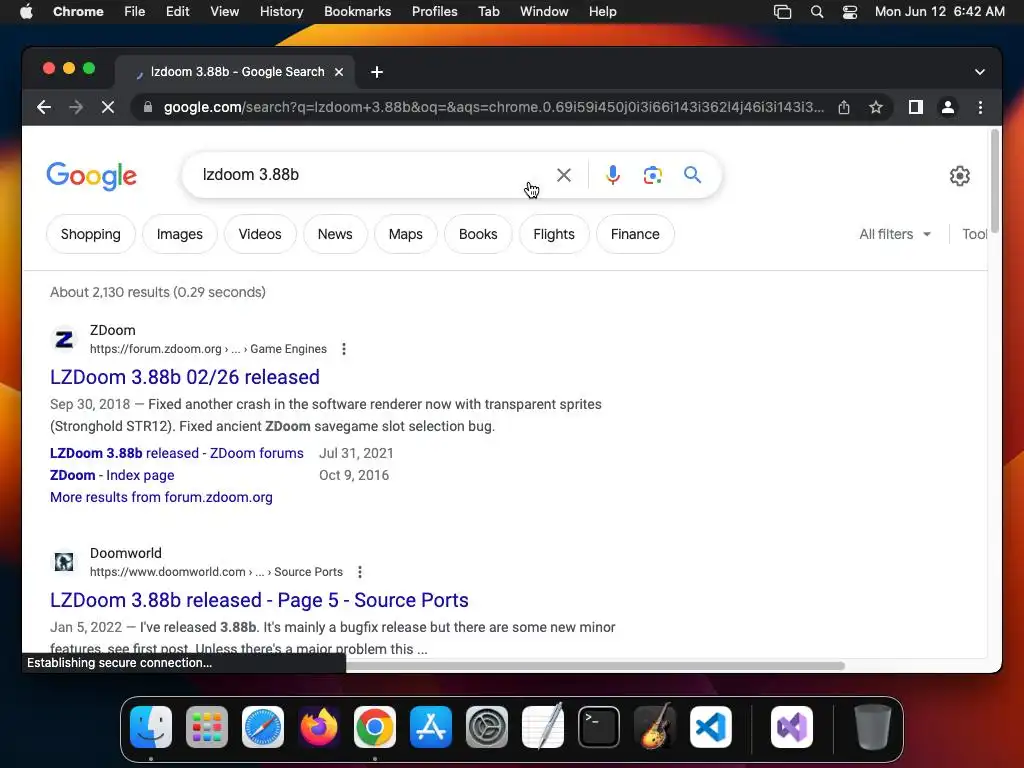The height and width of the screenshot is (768, 1024).
Task: Click the Google logo
Action: (x=91, y=176)
